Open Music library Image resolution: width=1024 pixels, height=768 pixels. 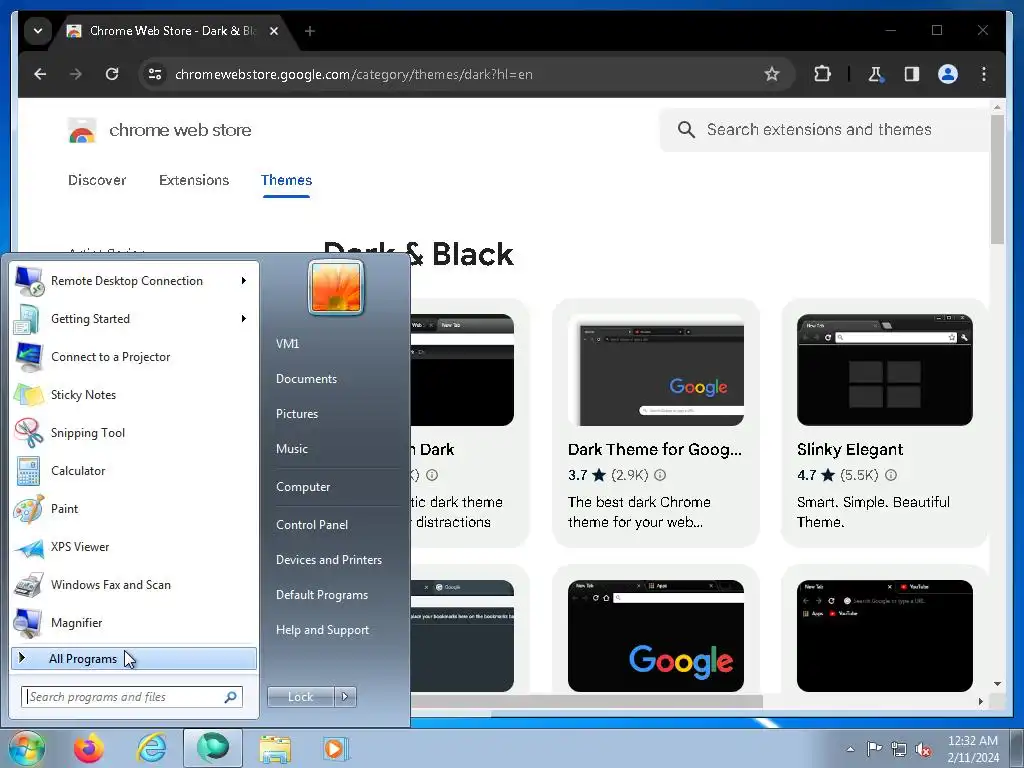[x=292, y=449]
